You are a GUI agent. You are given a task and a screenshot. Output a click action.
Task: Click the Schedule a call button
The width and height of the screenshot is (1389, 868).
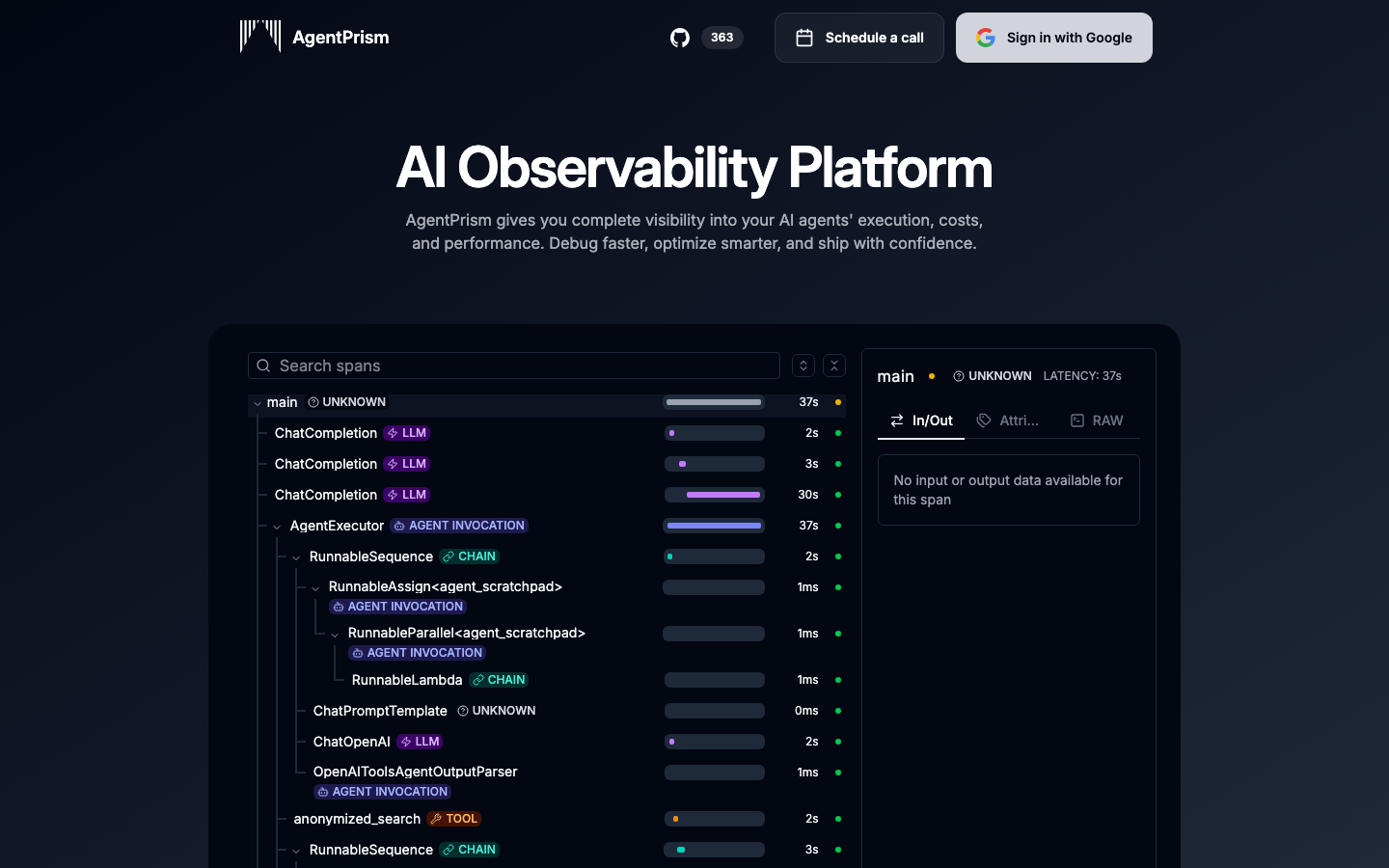[859, 38]
